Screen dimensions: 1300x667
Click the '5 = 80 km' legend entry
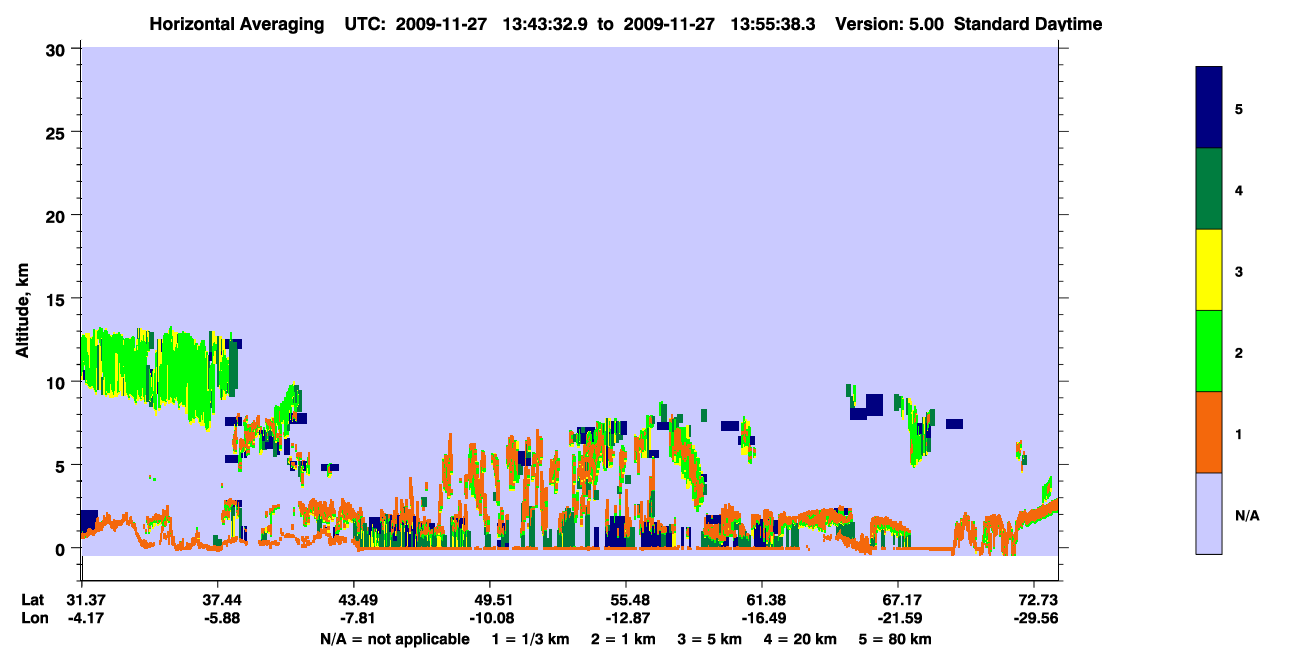(x=896, y=639)
